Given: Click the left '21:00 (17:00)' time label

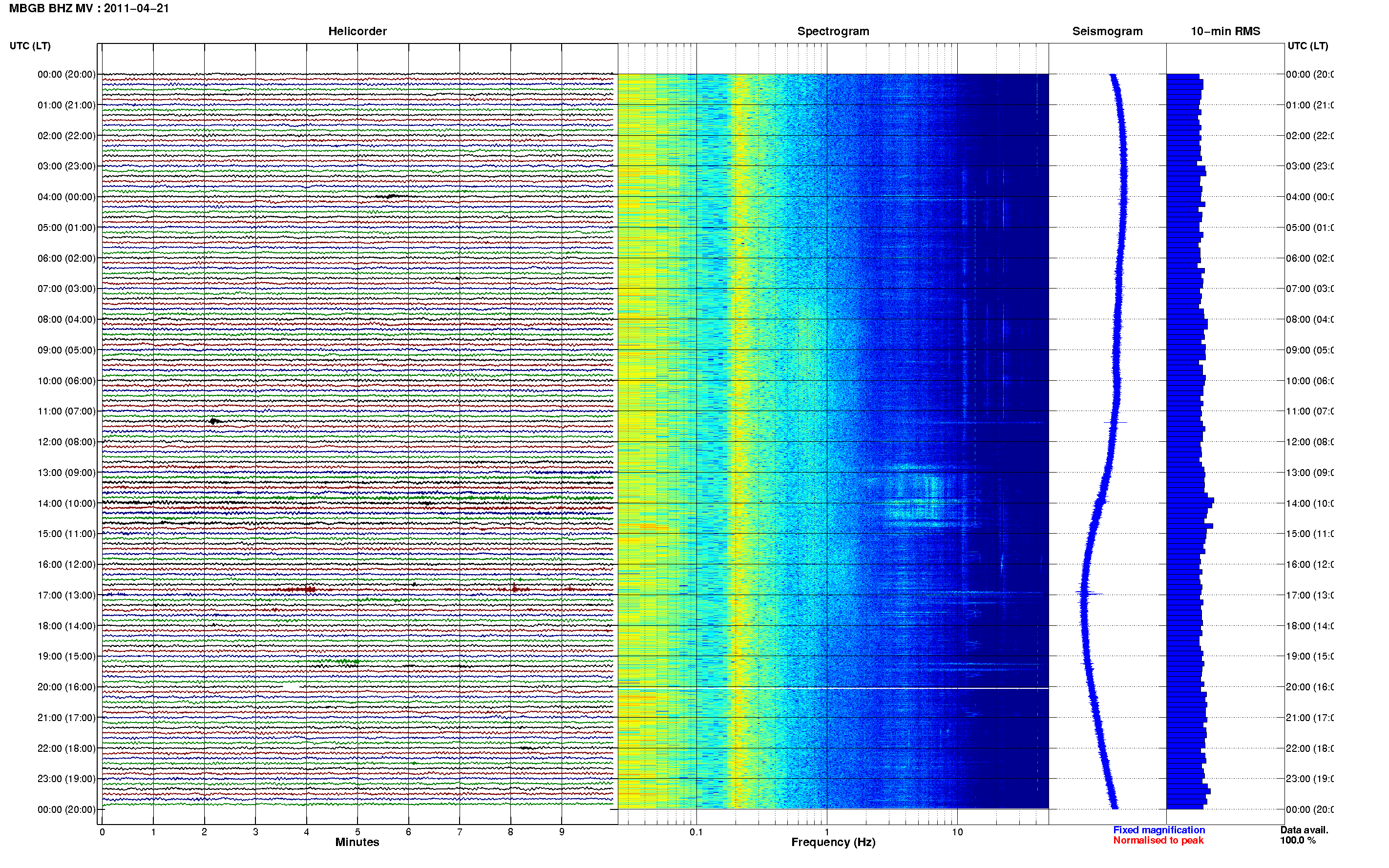Looking at the screenshot, I should click(66, 718).
